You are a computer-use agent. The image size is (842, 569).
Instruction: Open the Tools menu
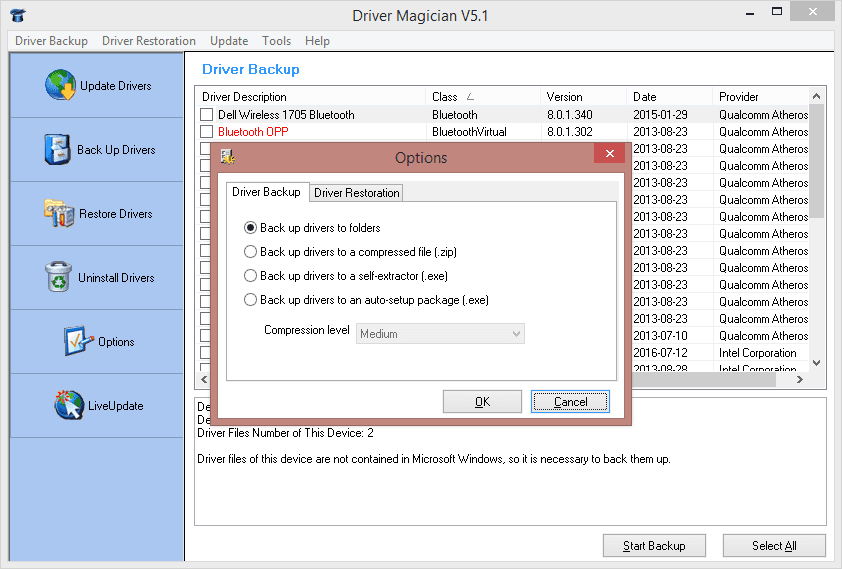(x=276, y=41)
